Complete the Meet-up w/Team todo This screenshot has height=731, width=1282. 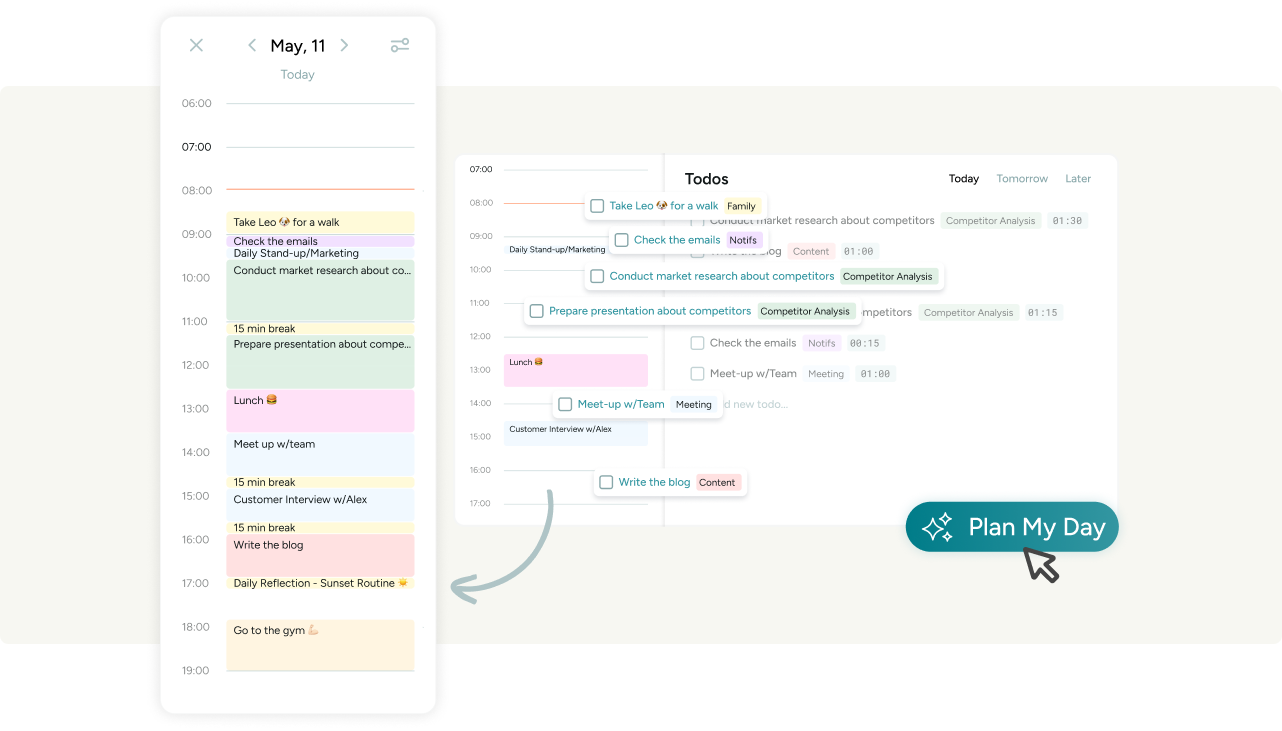(x=565, y=404)
